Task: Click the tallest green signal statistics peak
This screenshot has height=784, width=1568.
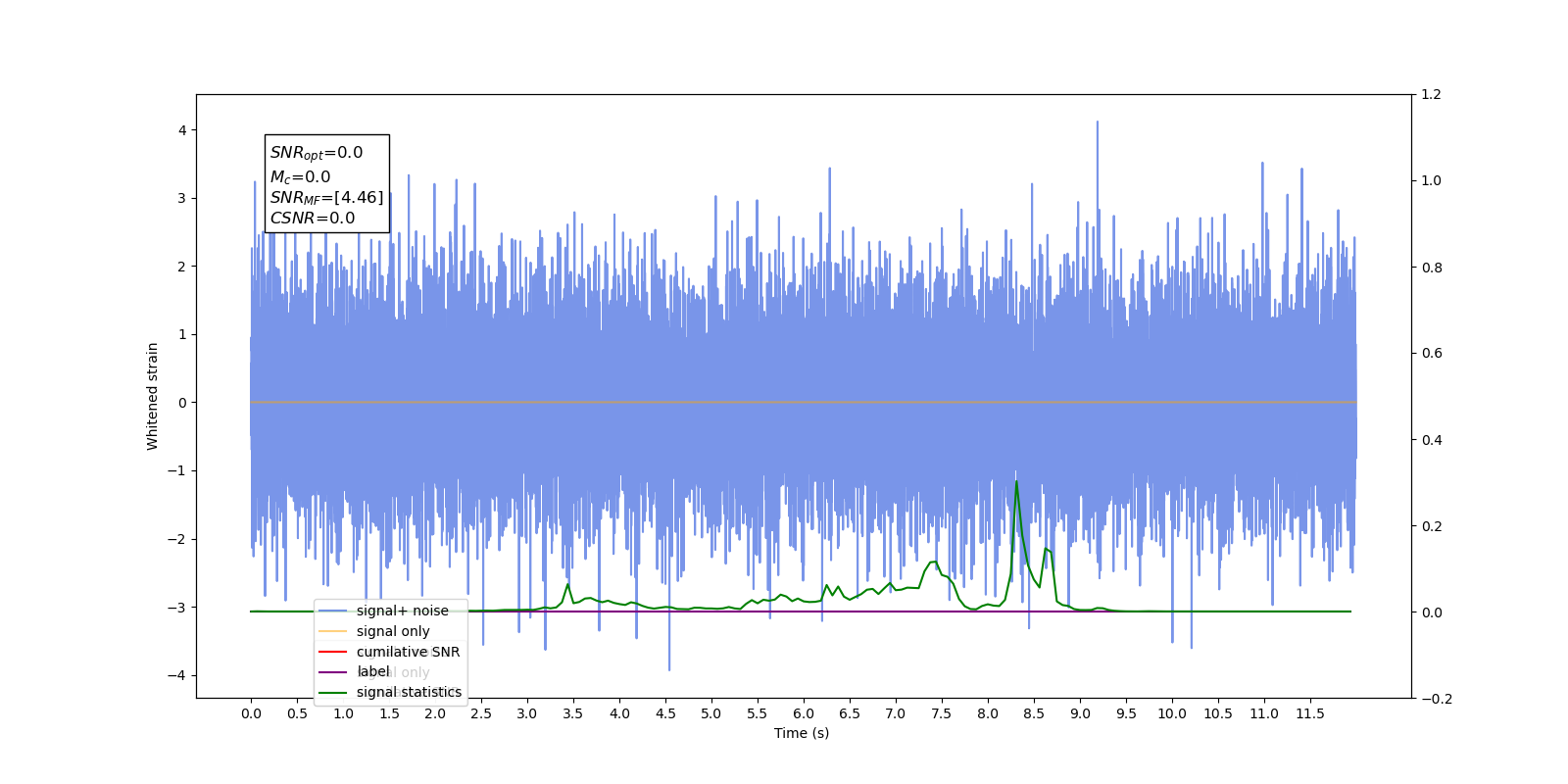Action: click(x=1016, y=482)
